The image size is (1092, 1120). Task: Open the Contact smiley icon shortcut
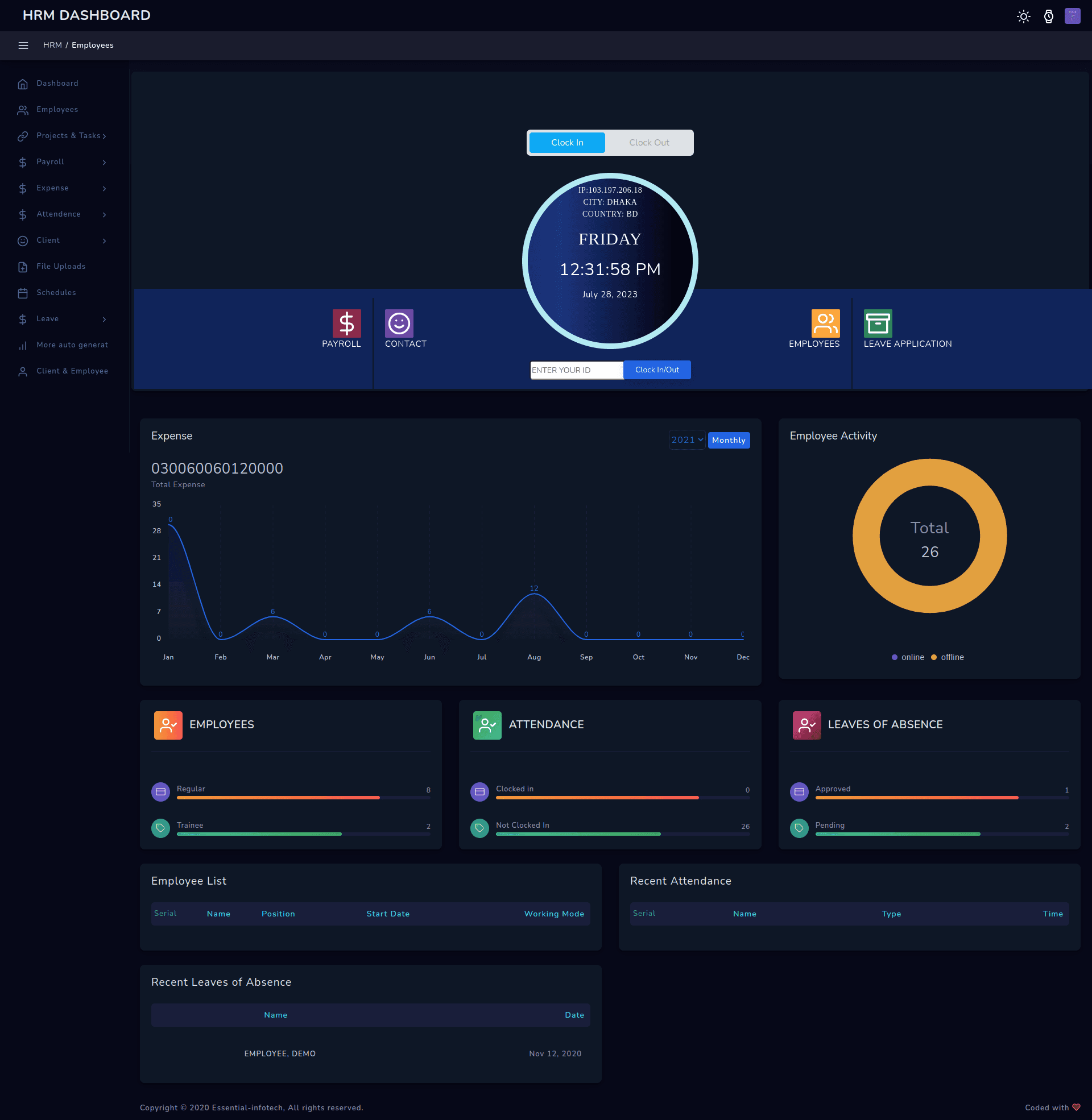[x=399, y=323]
